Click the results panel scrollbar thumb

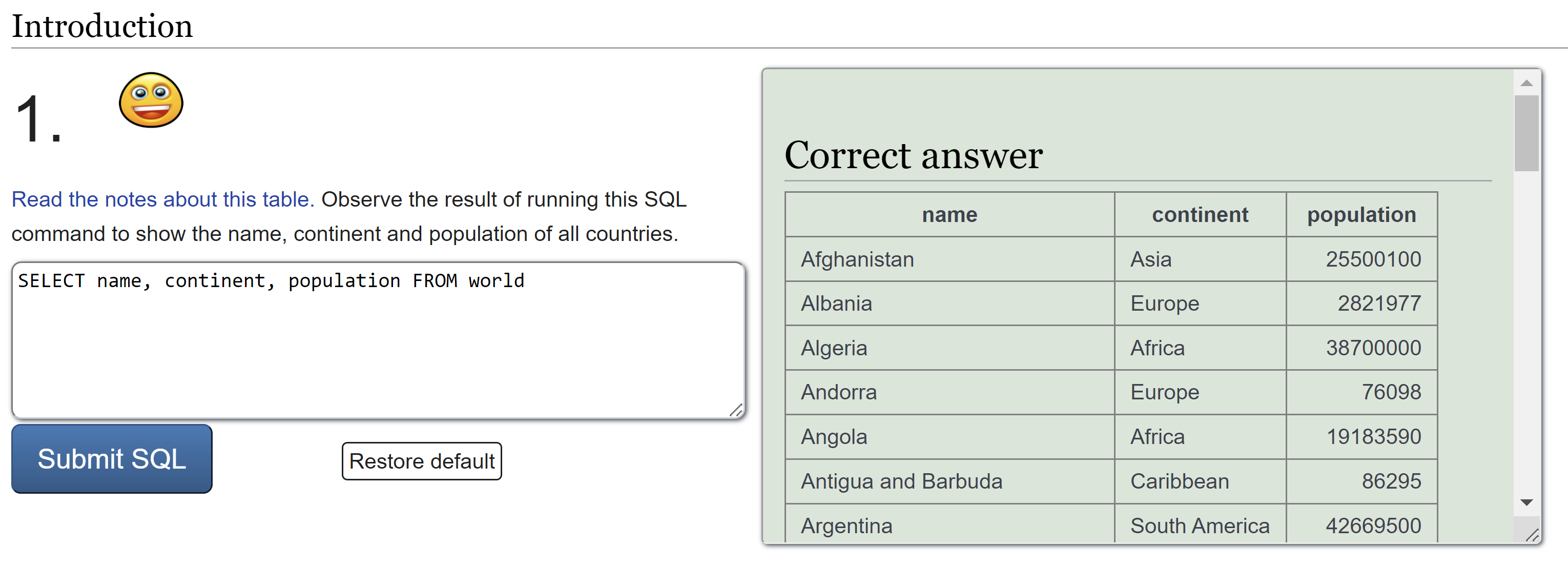[x=1526, y=133]
